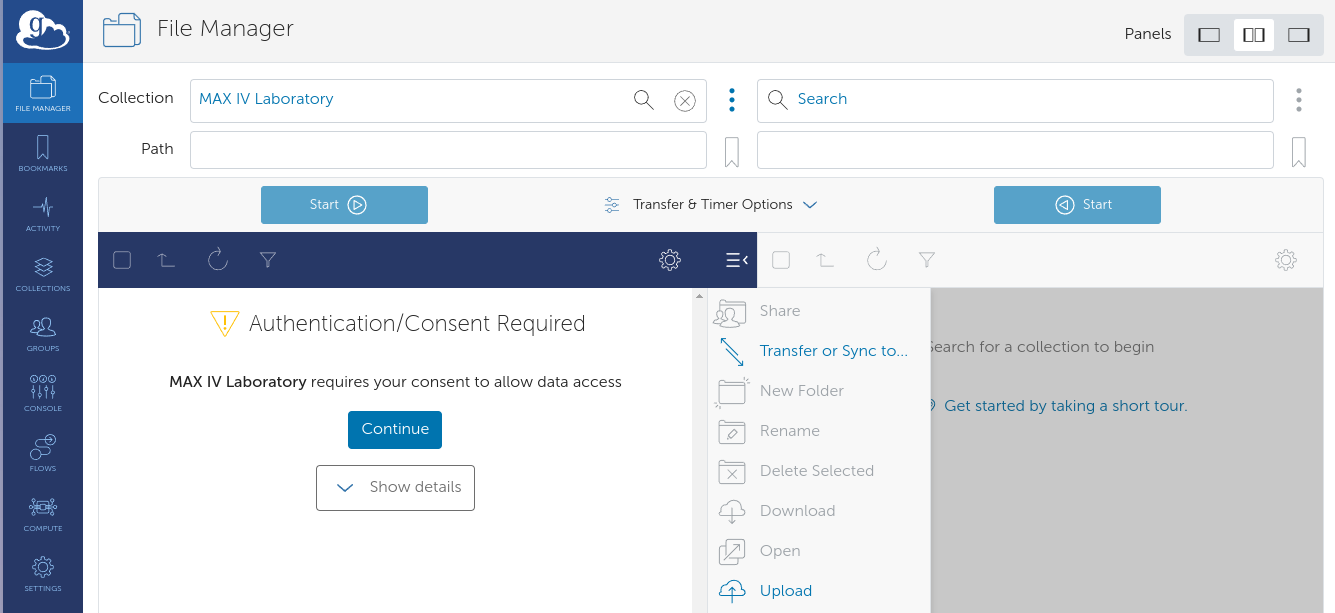Open left collection three-dot options menu
Viewport: 1335px width, 613px height.
(x=732, y=100)
